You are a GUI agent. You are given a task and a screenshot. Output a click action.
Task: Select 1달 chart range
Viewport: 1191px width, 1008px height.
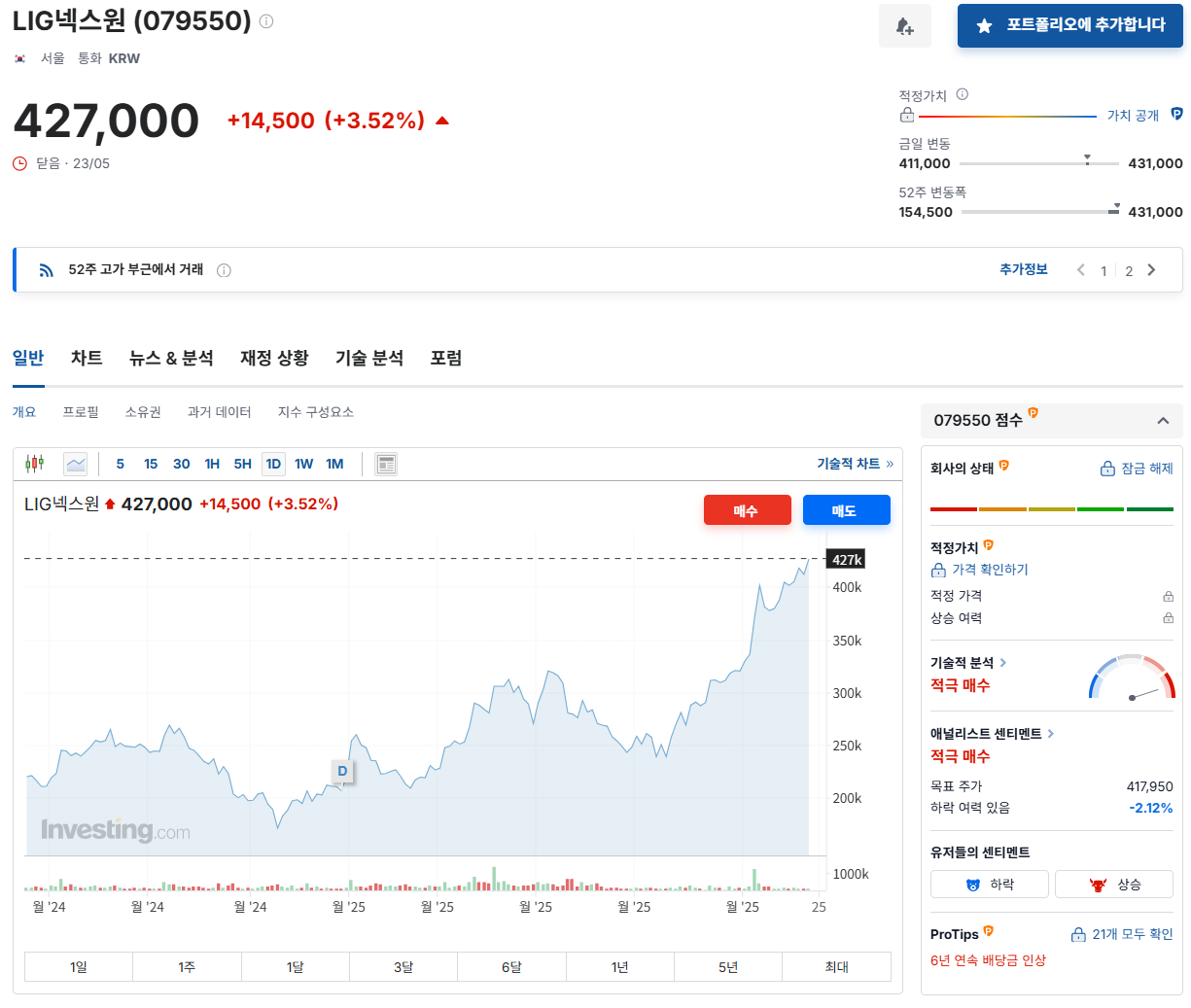pos(295,967)
